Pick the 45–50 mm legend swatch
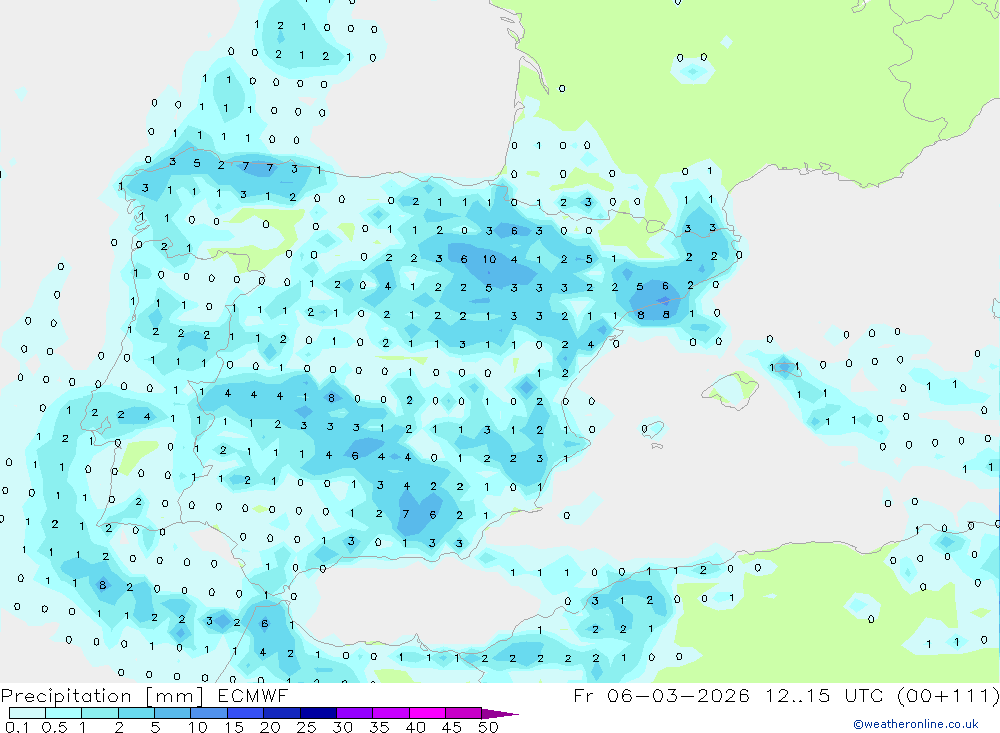The image size is (1000, 733). point(463,713)
